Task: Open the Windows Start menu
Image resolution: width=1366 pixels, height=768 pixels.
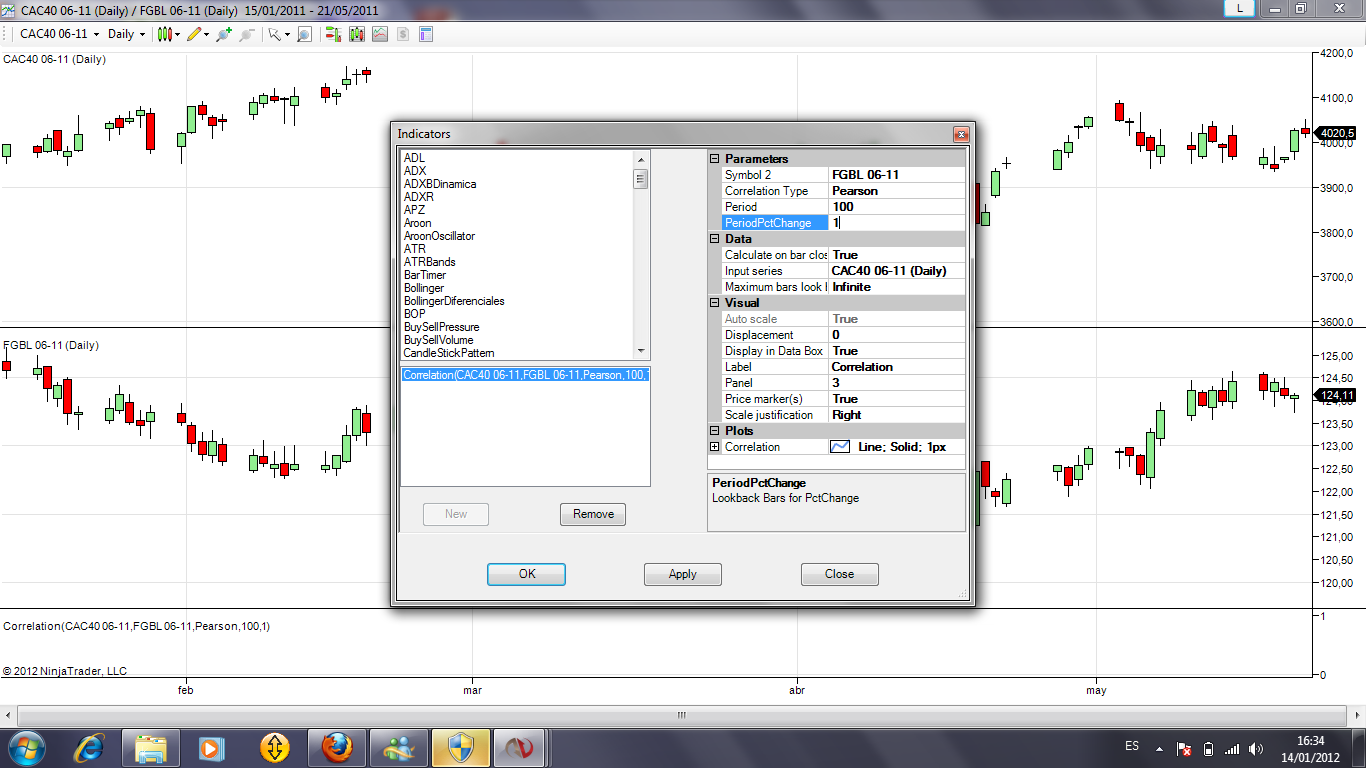Action: (25, 747)
